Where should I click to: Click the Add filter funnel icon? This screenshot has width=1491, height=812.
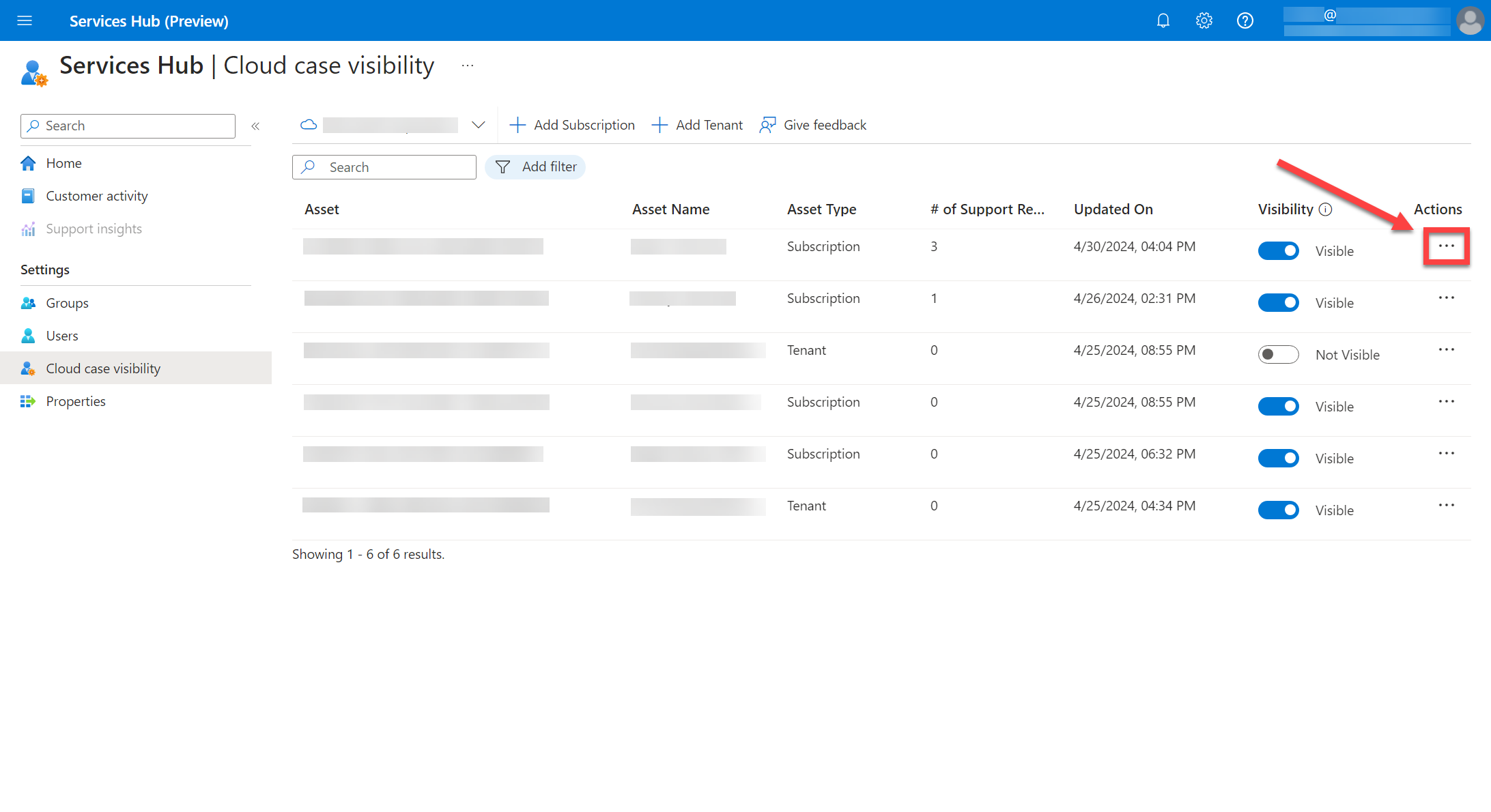click(503, 167)
